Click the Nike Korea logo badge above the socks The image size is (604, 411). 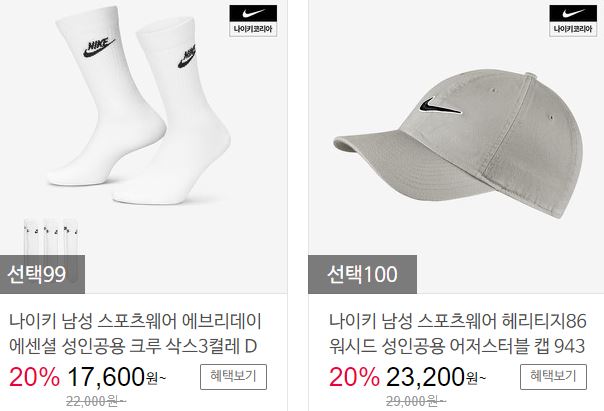pyautogui.click(x=253, y=21)
